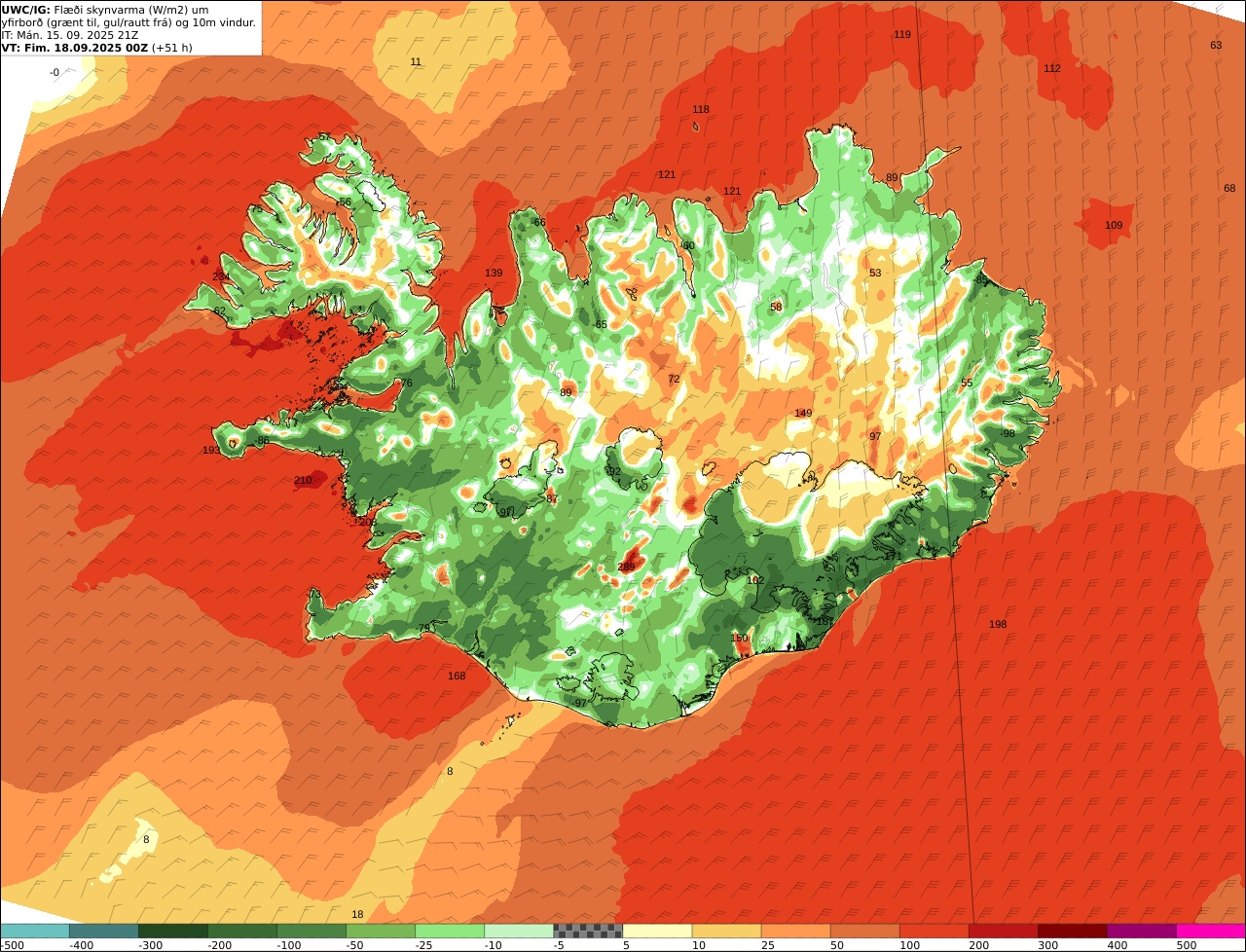
Task: Click the dark teal -400 to -300 swatch
Action: click(104, 931)
